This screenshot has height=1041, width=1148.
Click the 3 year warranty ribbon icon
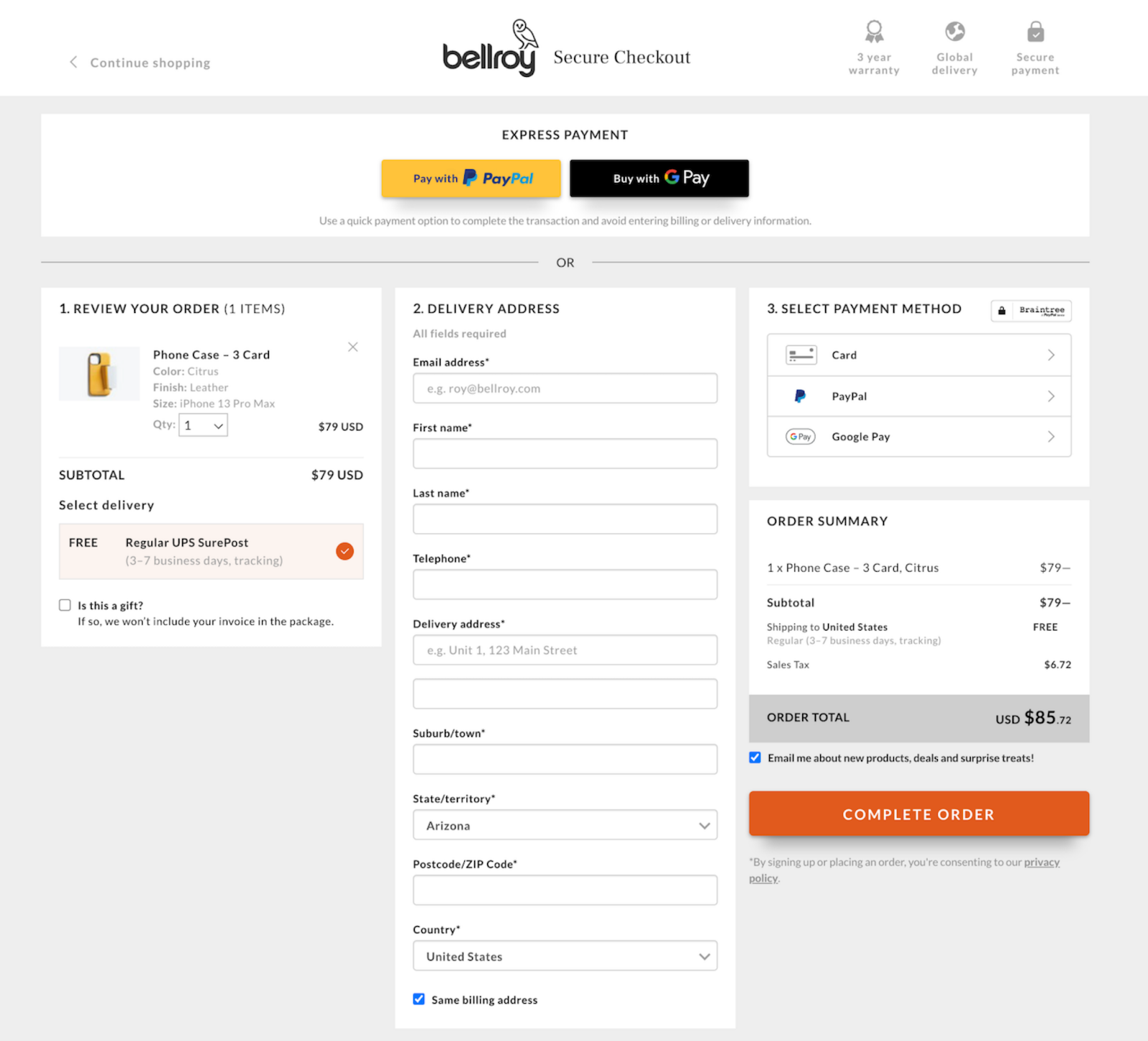click(874, 32)
